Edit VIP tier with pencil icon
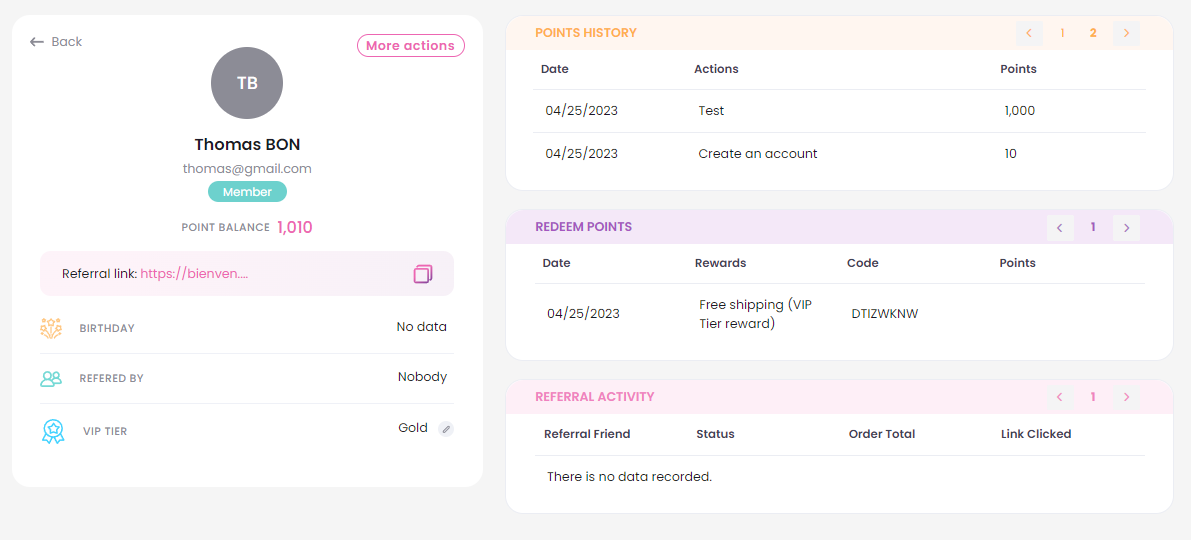 click(x=447, y=429)
